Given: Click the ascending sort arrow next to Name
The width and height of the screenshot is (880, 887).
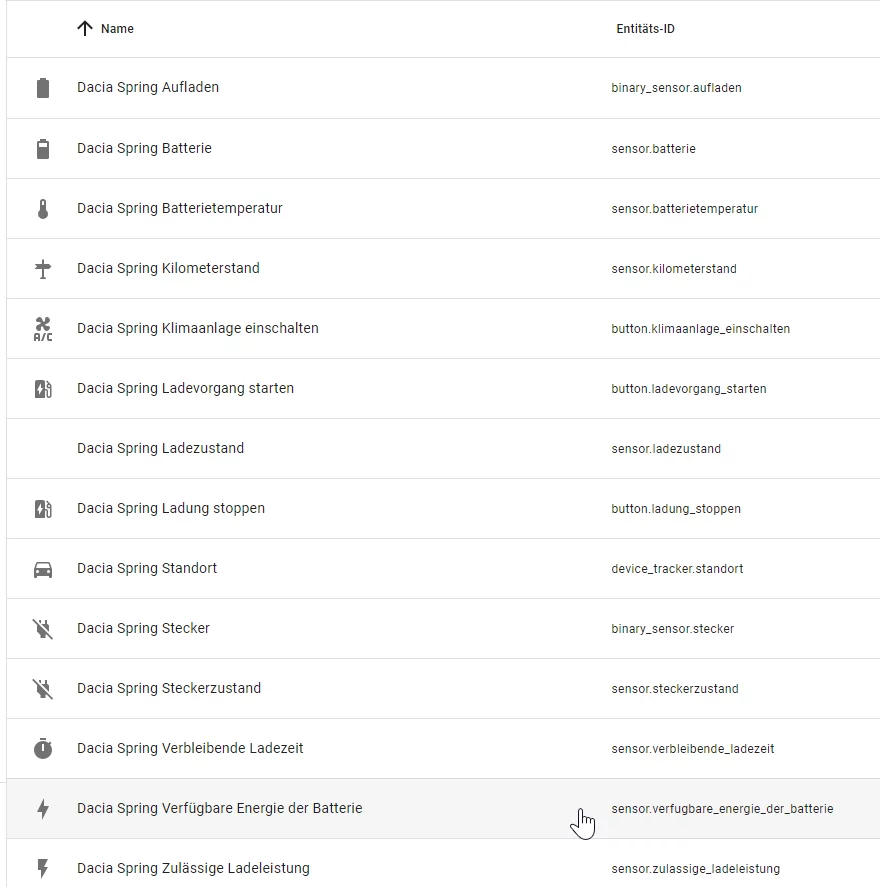Looking at the screenshot, I should 85,29.
